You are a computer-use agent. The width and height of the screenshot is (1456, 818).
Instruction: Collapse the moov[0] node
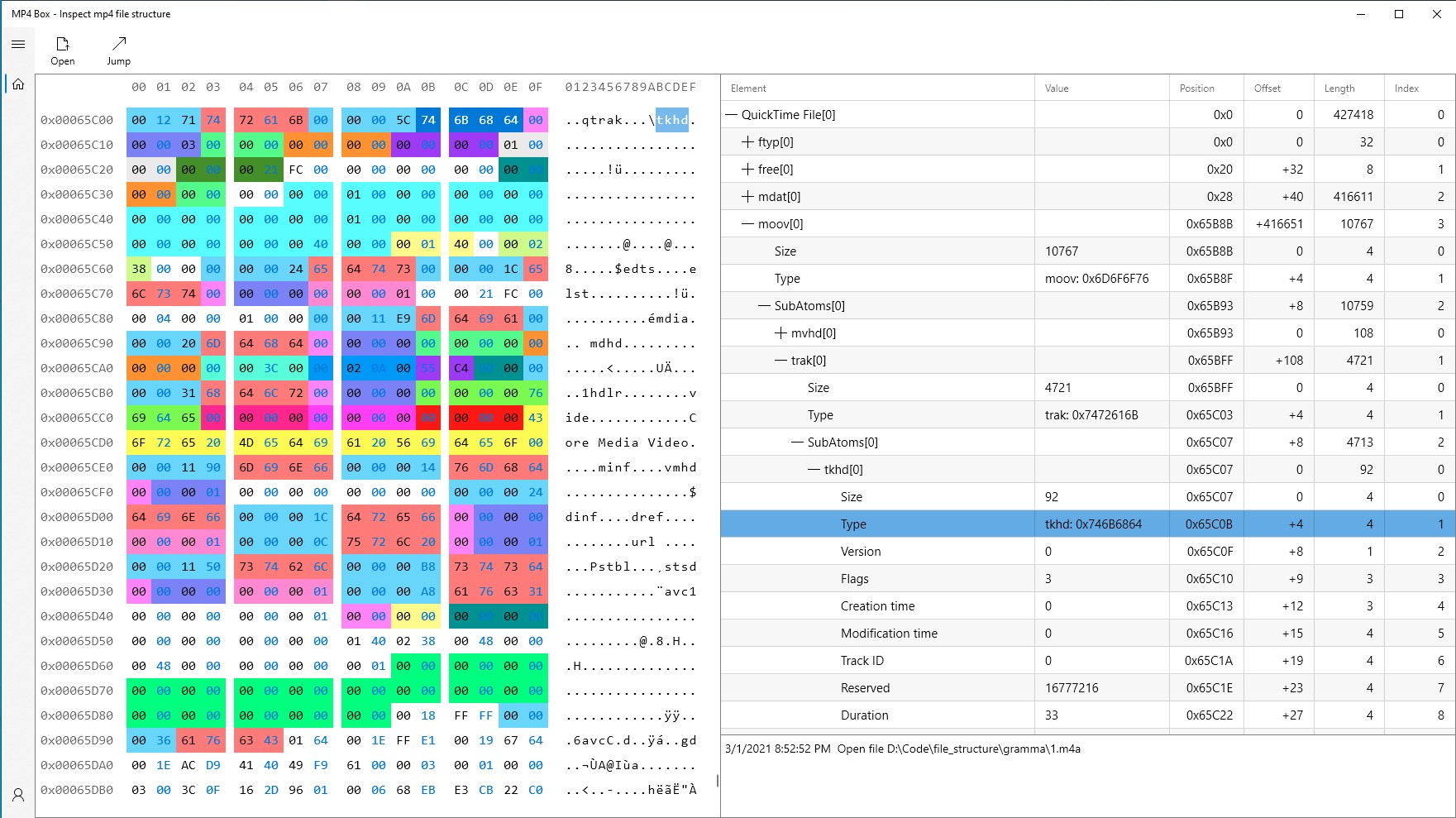[747, 224]
